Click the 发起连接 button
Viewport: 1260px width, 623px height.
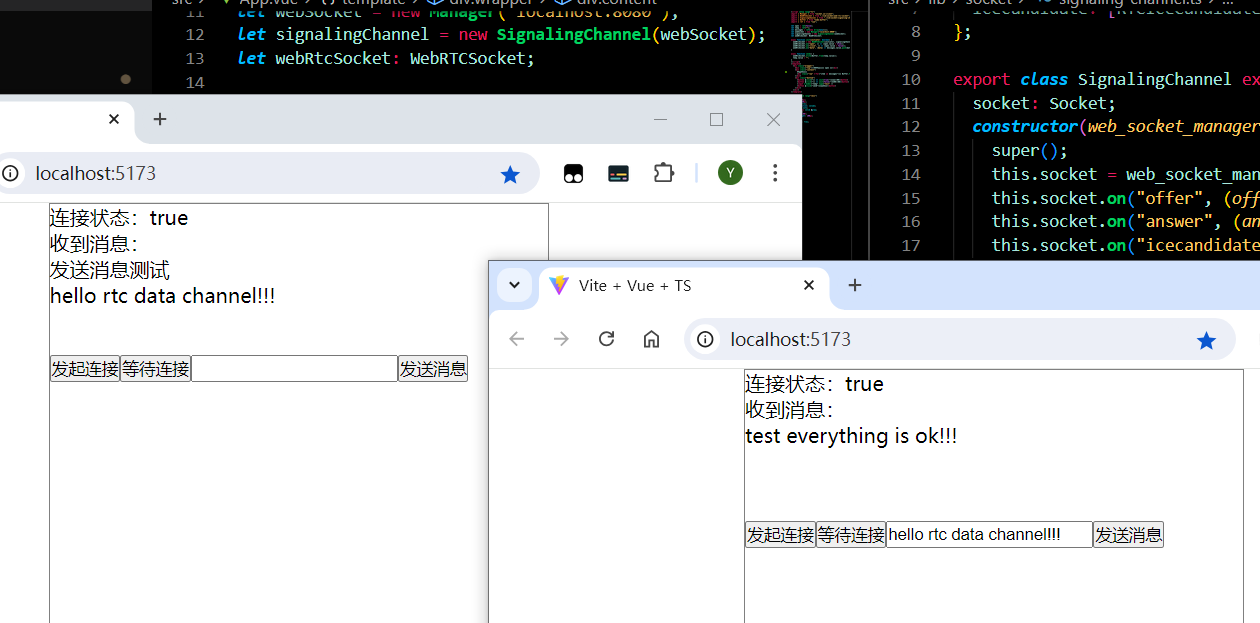[780, 534]
